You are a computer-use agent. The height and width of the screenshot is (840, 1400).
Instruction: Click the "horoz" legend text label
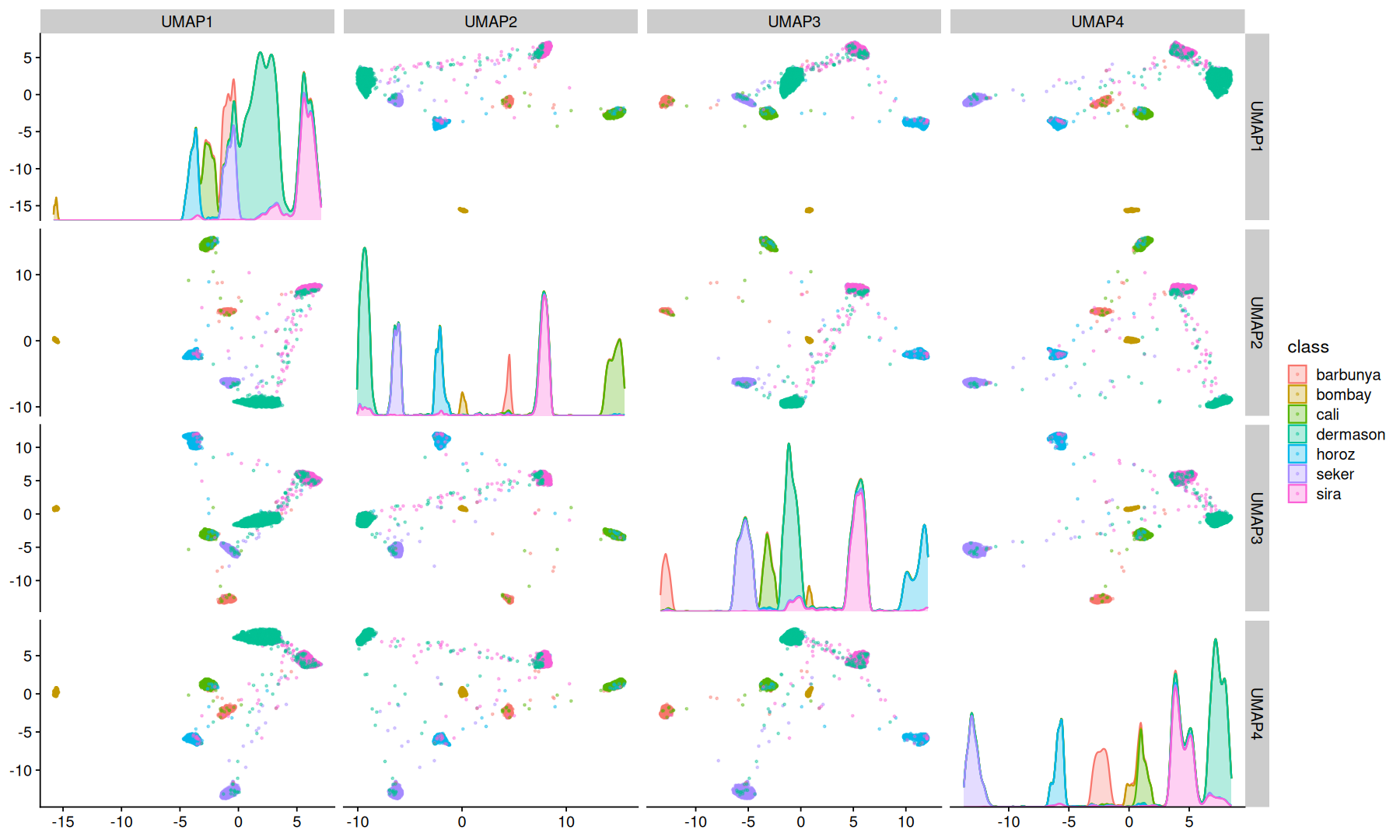pos(1335,454)
